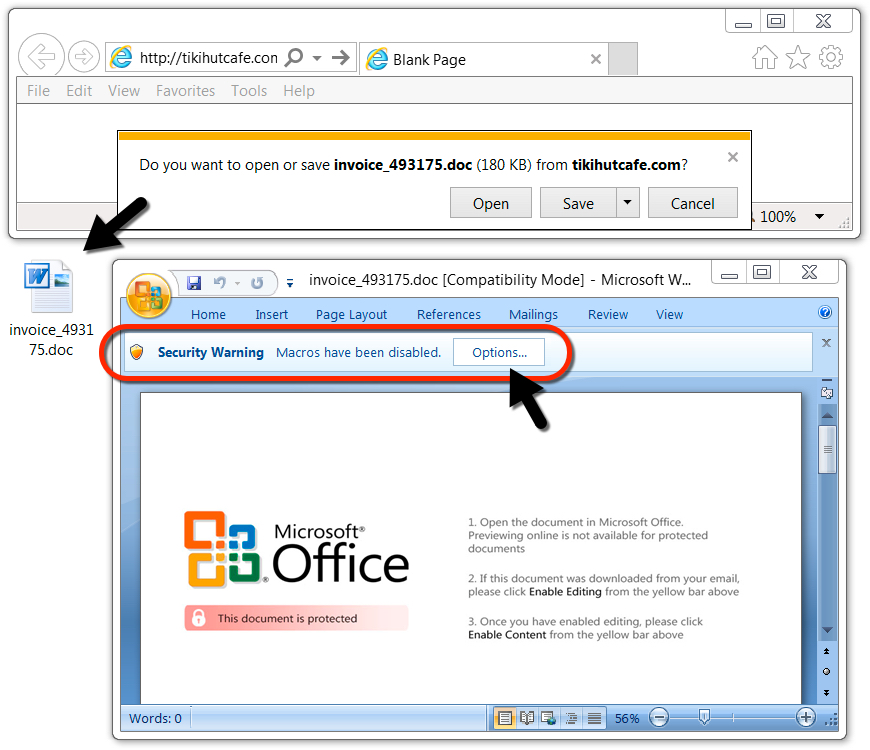Open the Favorites star in Internet Explorer

798,57
